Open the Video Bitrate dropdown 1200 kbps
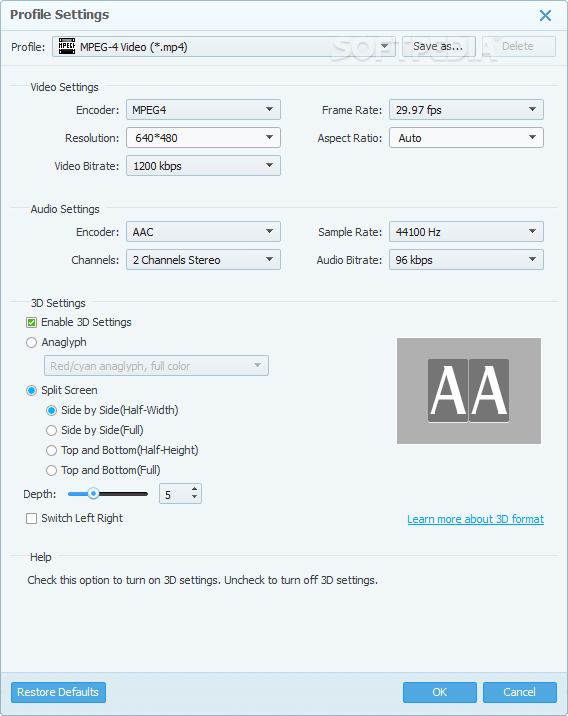The width and height of the screenshot is (568, 716). point(203,166)
